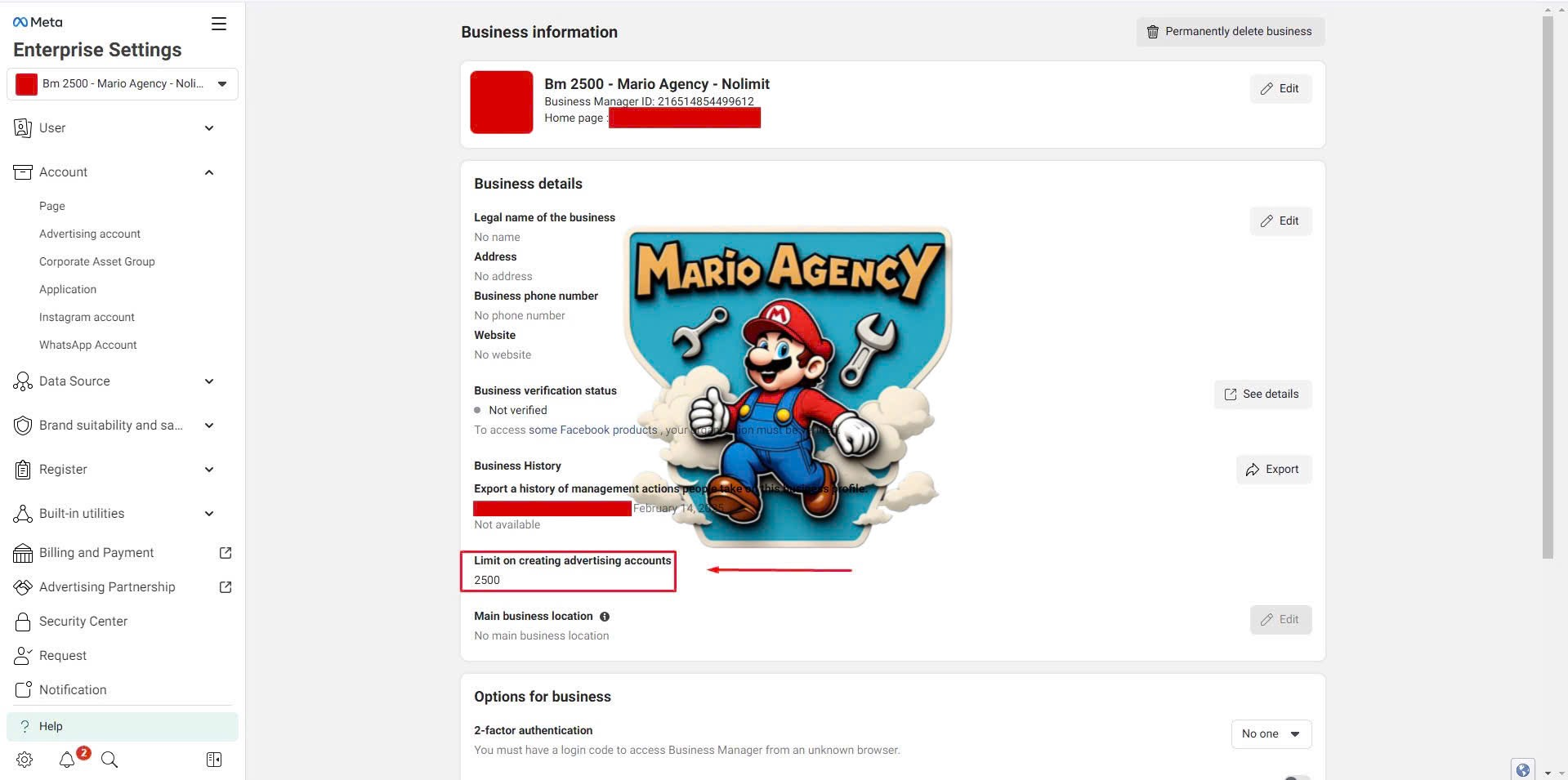Viewport: 1568px width, 780px height.
Task: Click the Help question mark icon
Action: [25, 727]
